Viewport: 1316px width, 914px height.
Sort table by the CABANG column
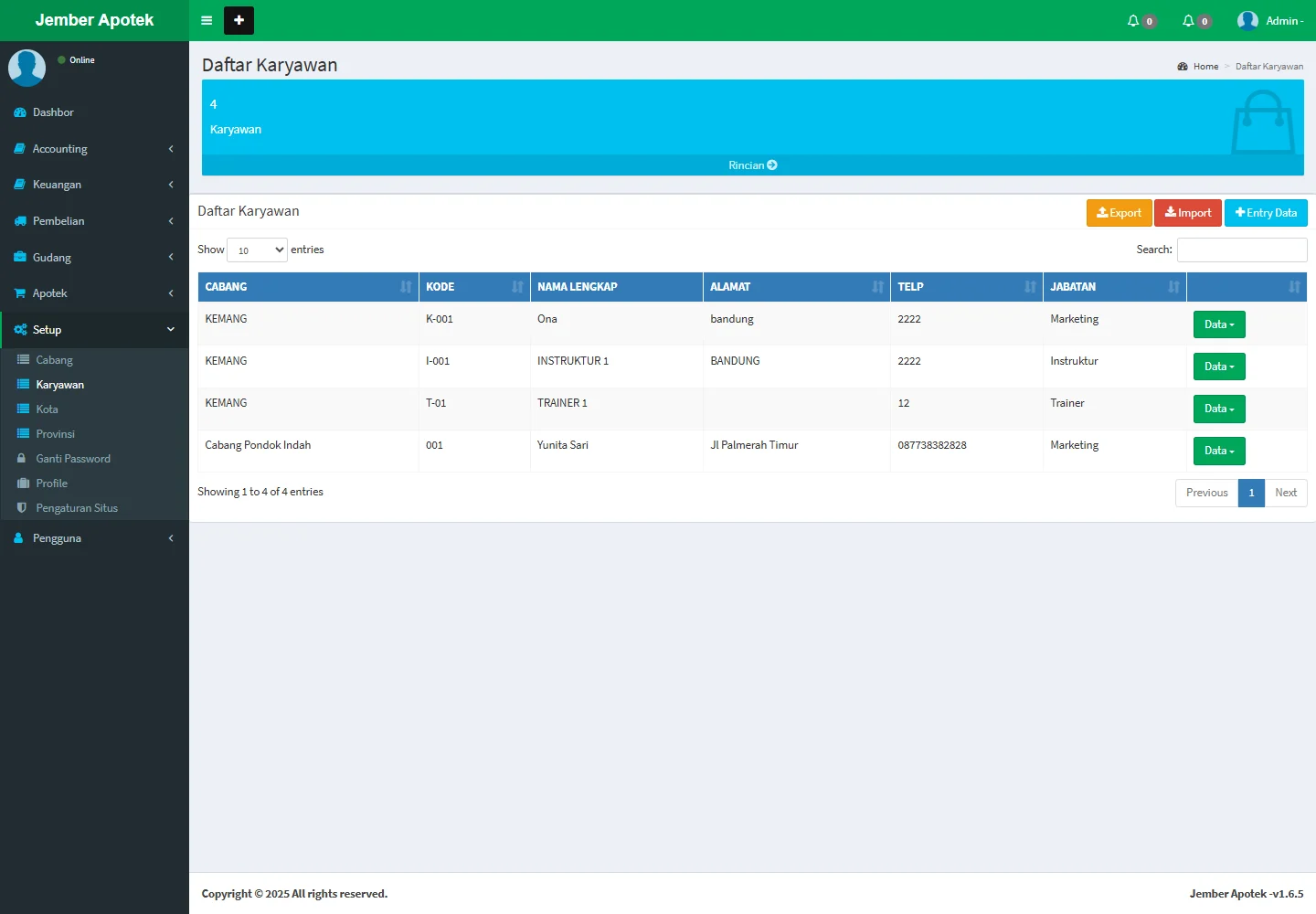[x=307, y=287]
